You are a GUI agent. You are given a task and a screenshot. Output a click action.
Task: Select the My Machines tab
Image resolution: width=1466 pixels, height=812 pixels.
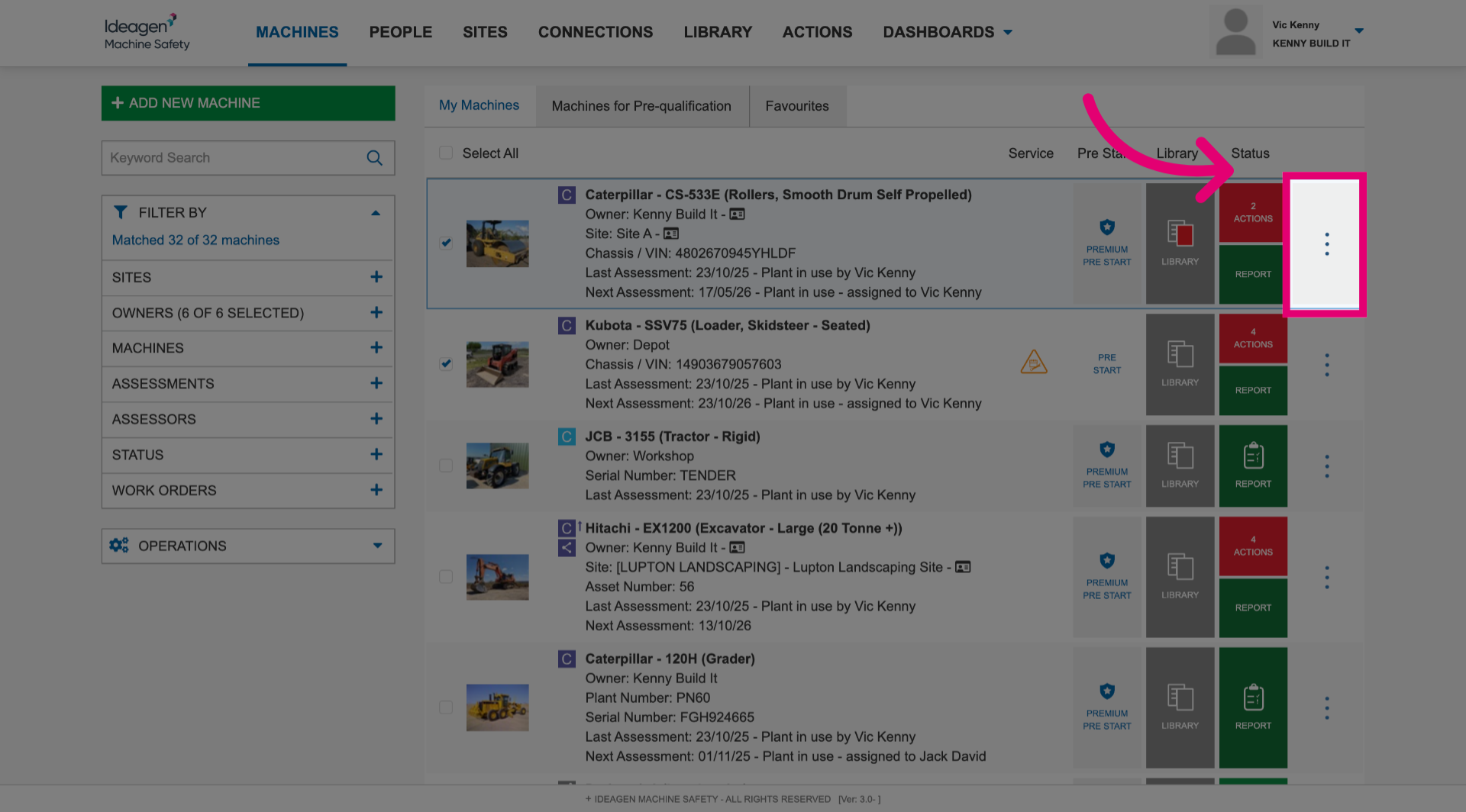coord(479,105)
